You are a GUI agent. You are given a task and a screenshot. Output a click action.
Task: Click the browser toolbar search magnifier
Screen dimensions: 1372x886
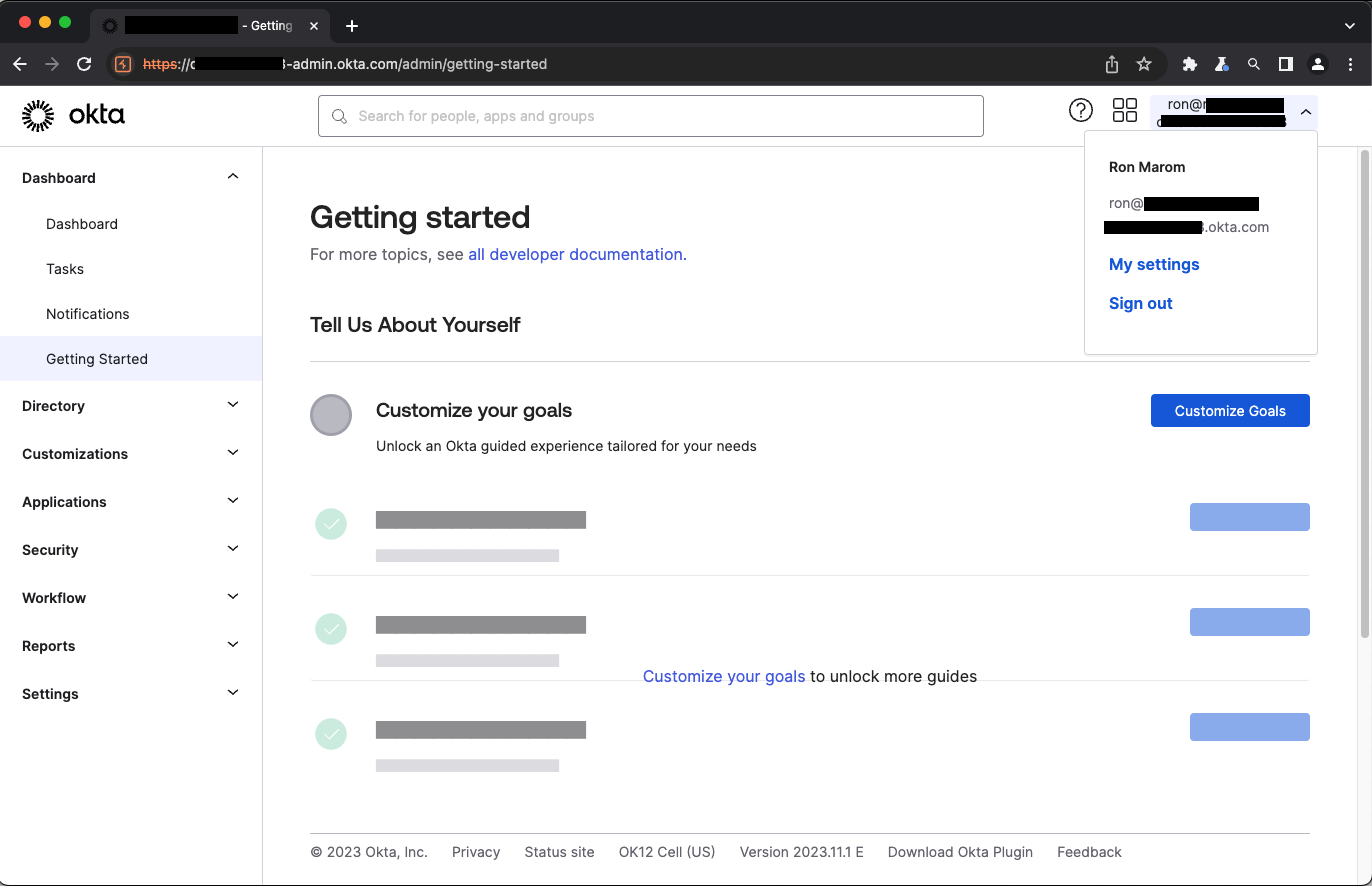(x=1254, y=64)
